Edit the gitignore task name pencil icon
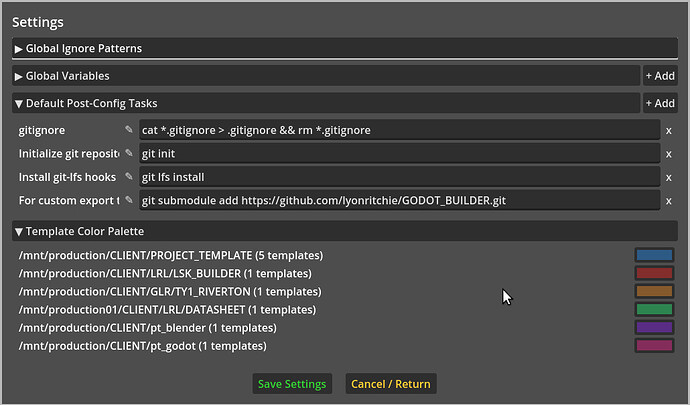 click(x=128, y=130)
